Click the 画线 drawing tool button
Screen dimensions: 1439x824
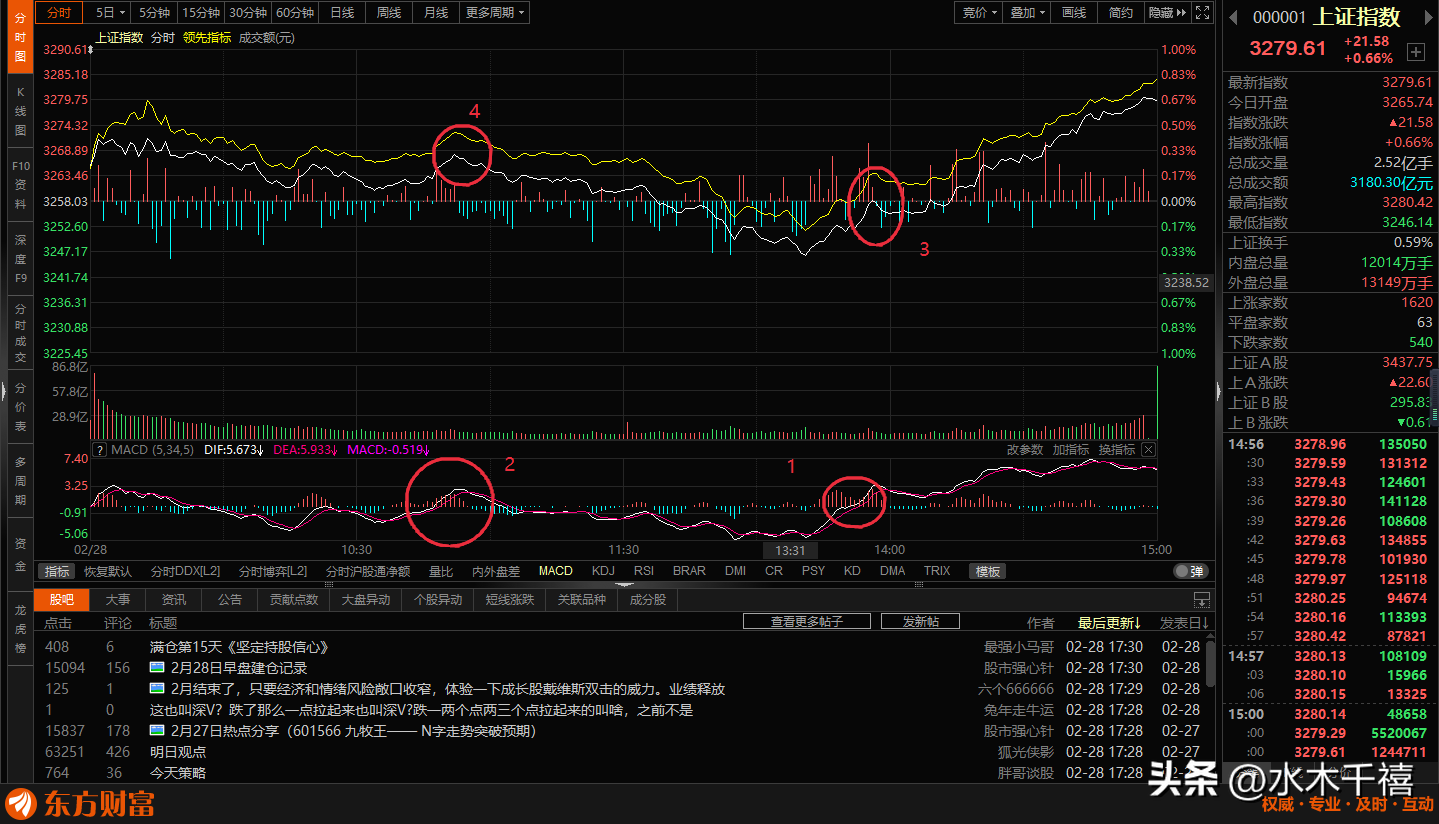pyautogui.click(x=1074, y=13)
